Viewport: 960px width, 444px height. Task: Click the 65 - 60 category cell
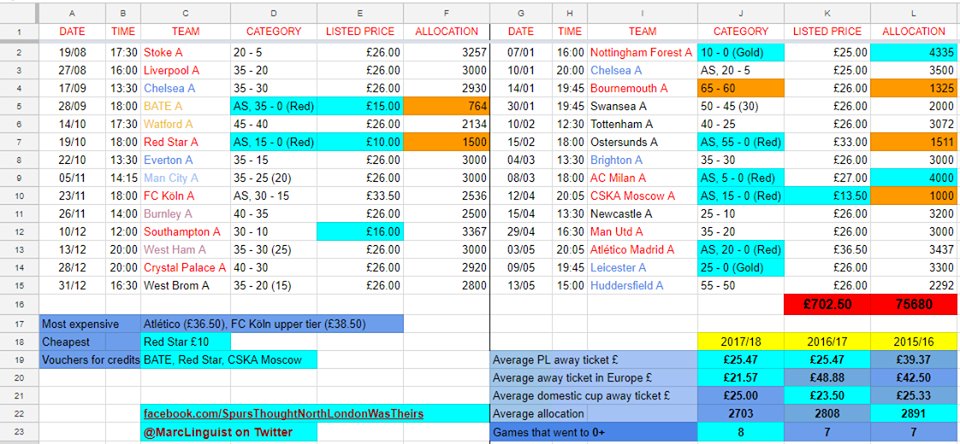coord(741,89)
